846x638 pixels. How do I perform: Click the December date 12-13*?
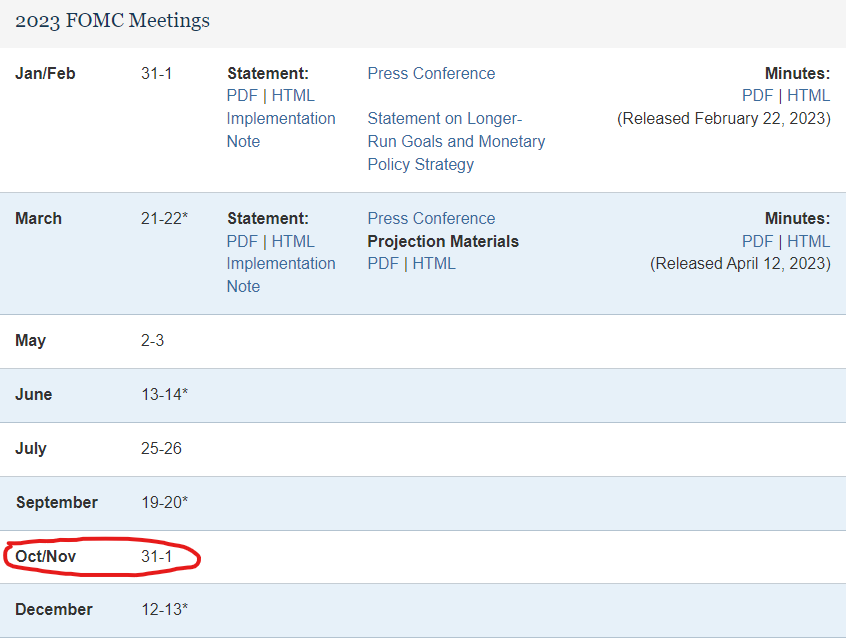click(165, 609)
